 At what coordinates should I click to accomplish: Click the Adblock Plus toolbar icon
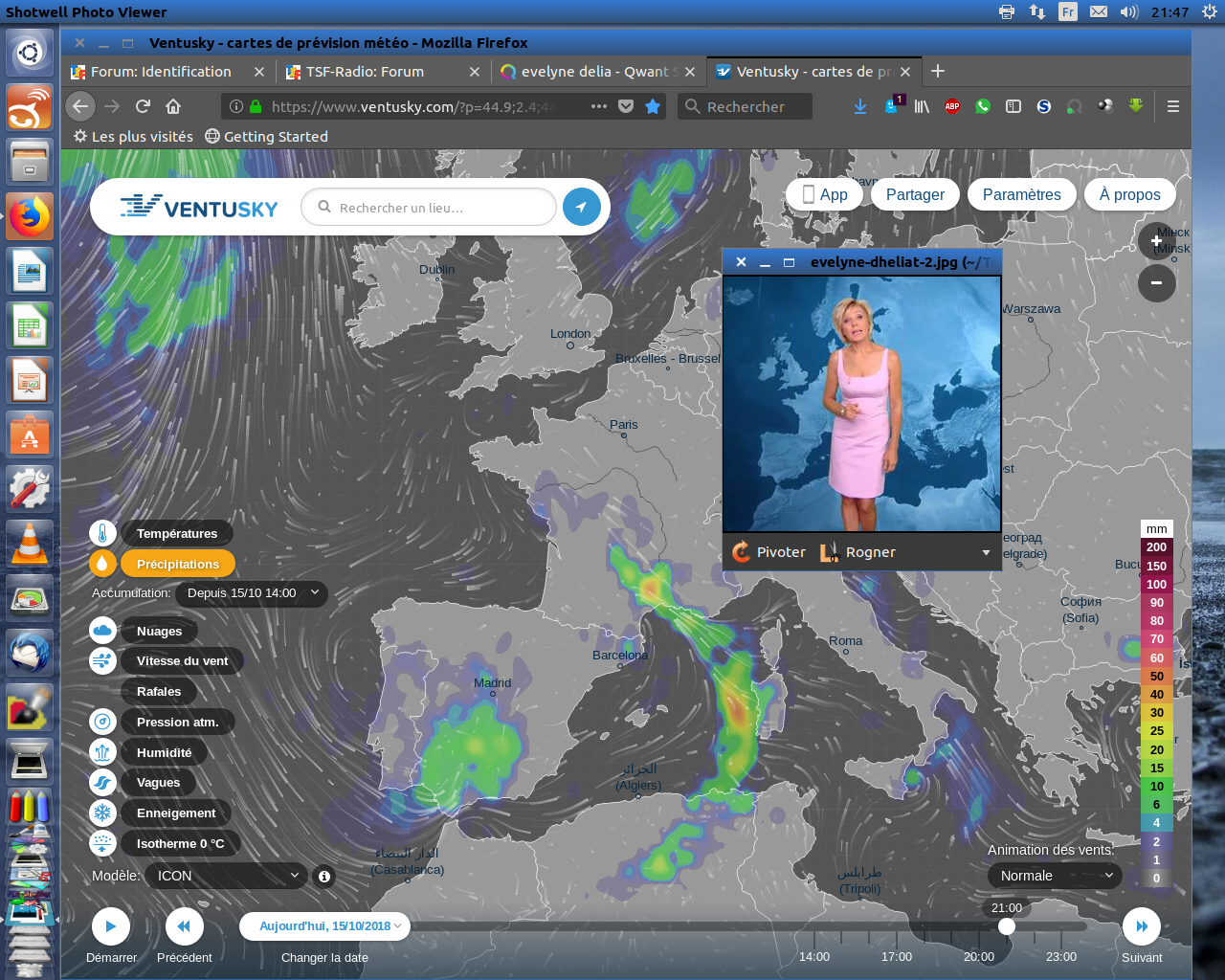pyautogui.click(x=952, y=106)
